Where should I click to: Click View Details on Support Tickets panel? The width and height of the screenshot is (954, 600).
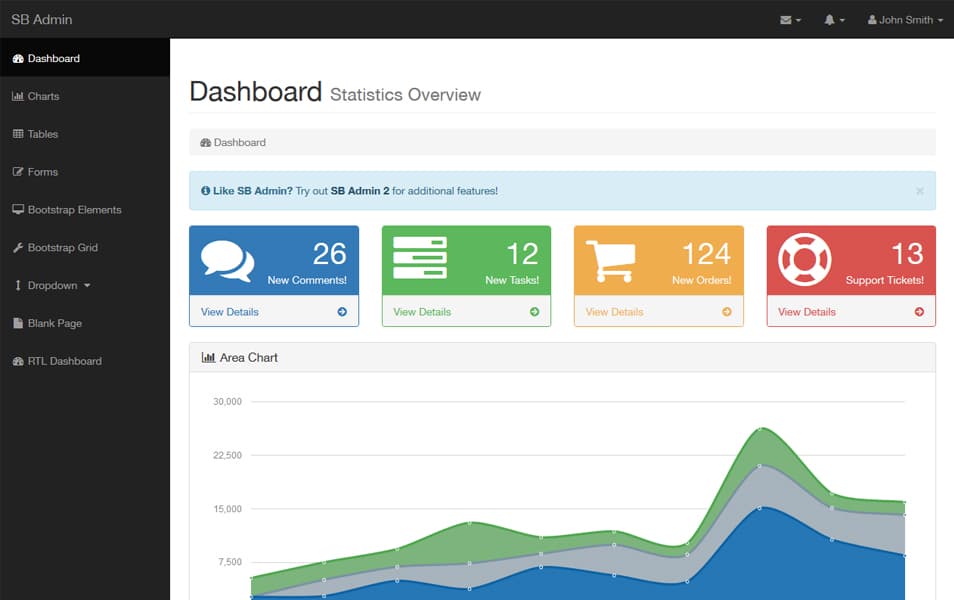(x=806, y=311)
